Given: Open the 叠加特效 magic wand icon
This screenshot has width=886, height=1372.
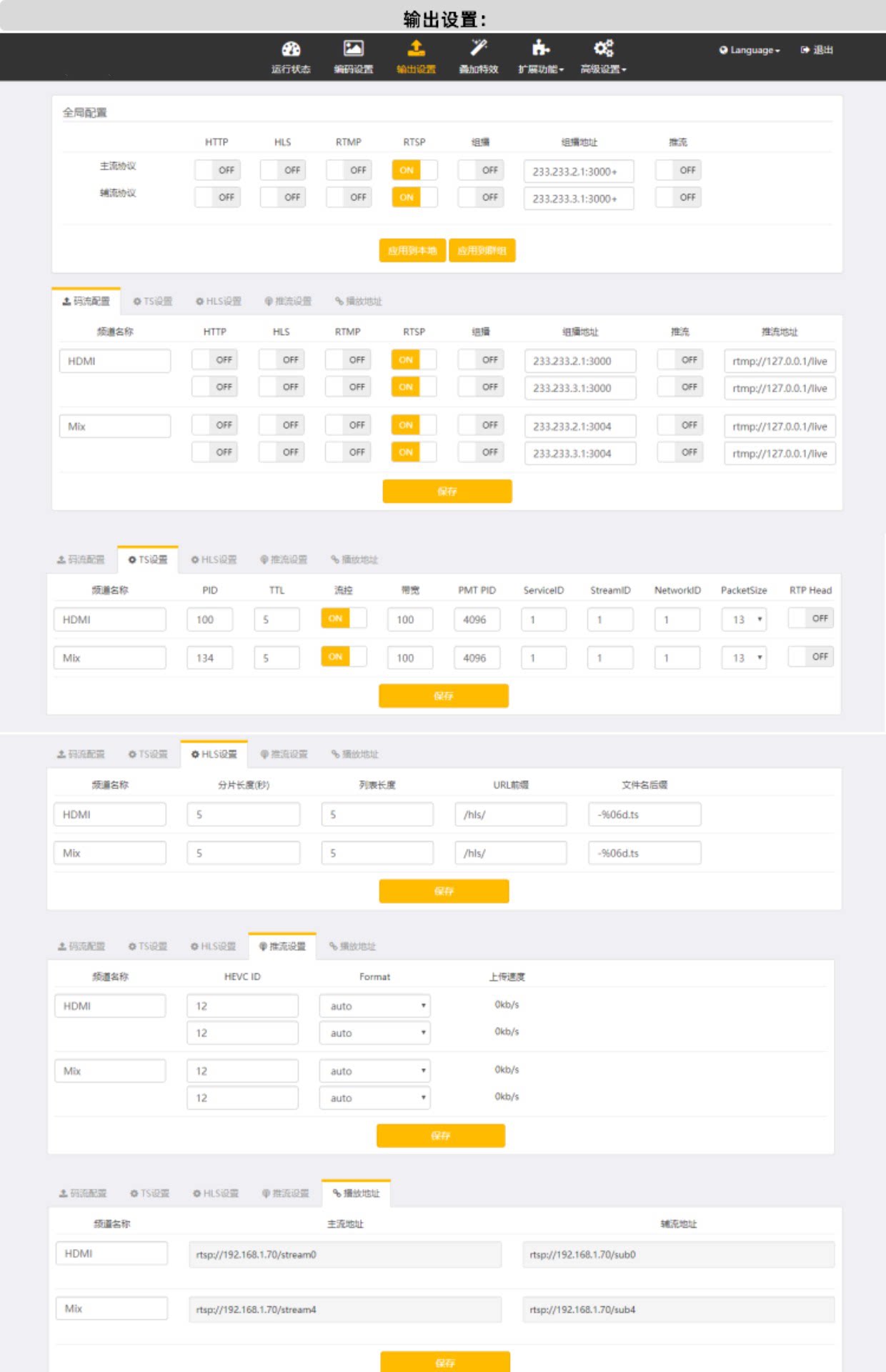Looking at the screenshot, I should (479, 48).
